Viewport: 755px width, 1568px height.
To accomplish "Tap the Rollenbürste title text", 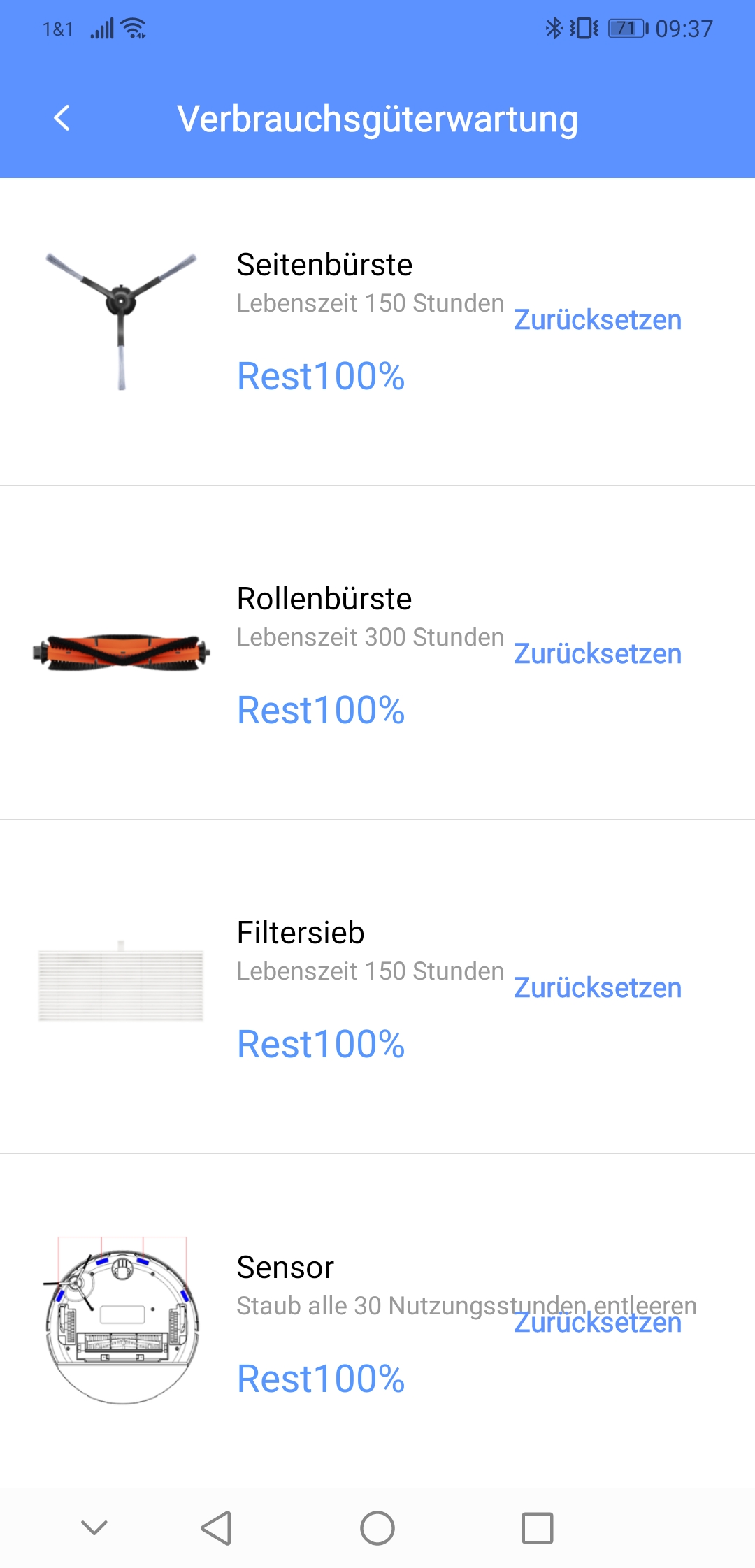I will coord(324,599).
